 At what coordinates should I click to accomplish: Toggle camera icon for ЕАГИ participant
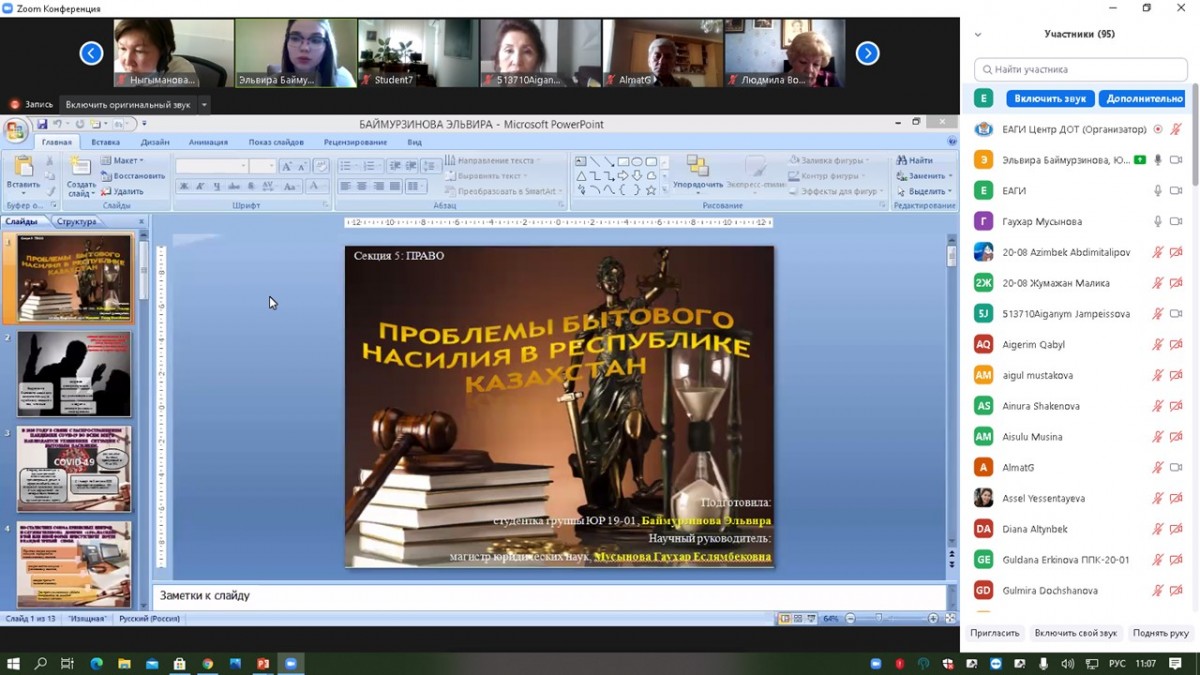tap(1176, 191)
